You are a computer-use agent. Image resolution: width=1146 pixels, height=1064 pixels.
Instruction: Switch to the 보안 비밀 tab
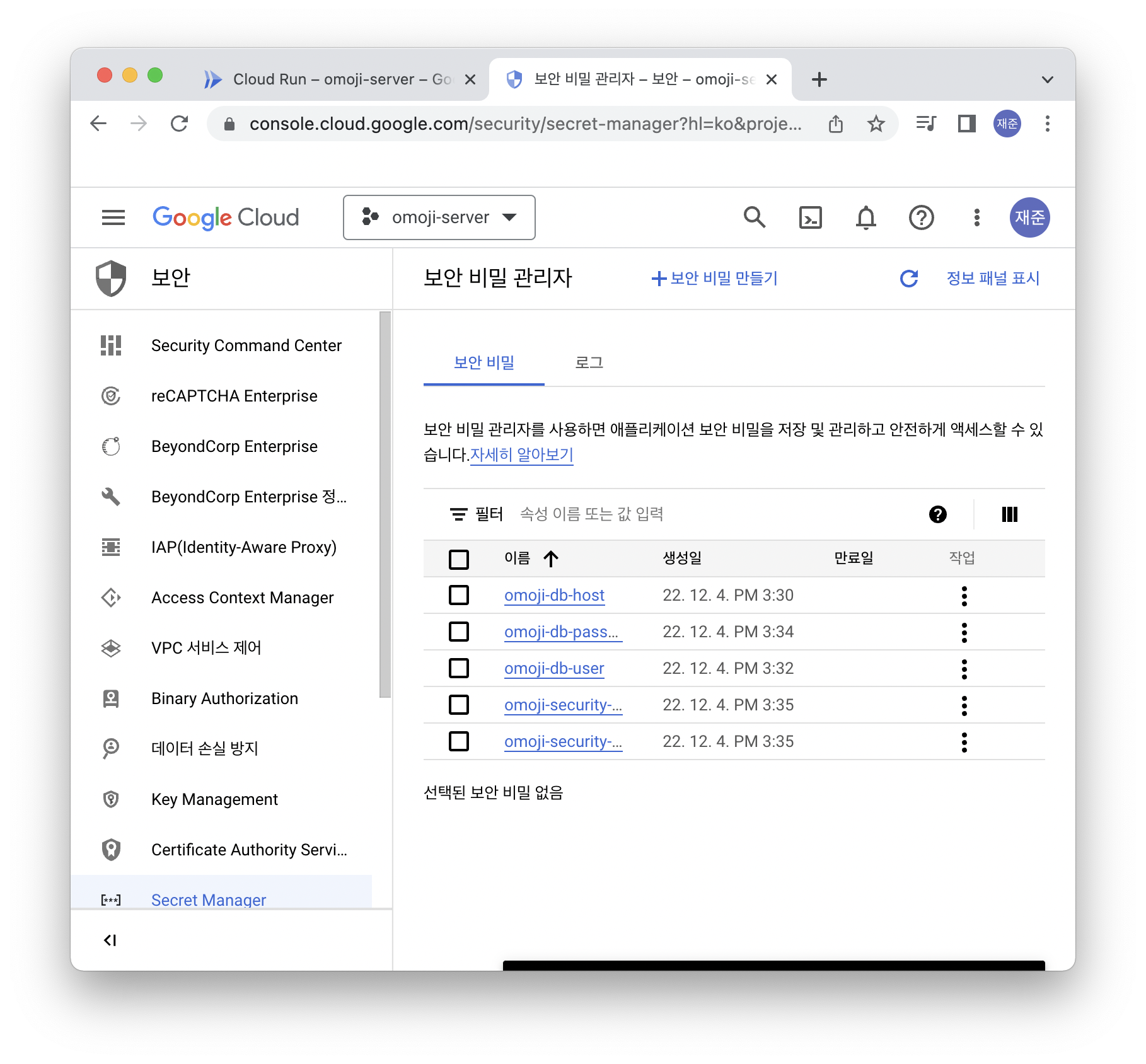484,363
